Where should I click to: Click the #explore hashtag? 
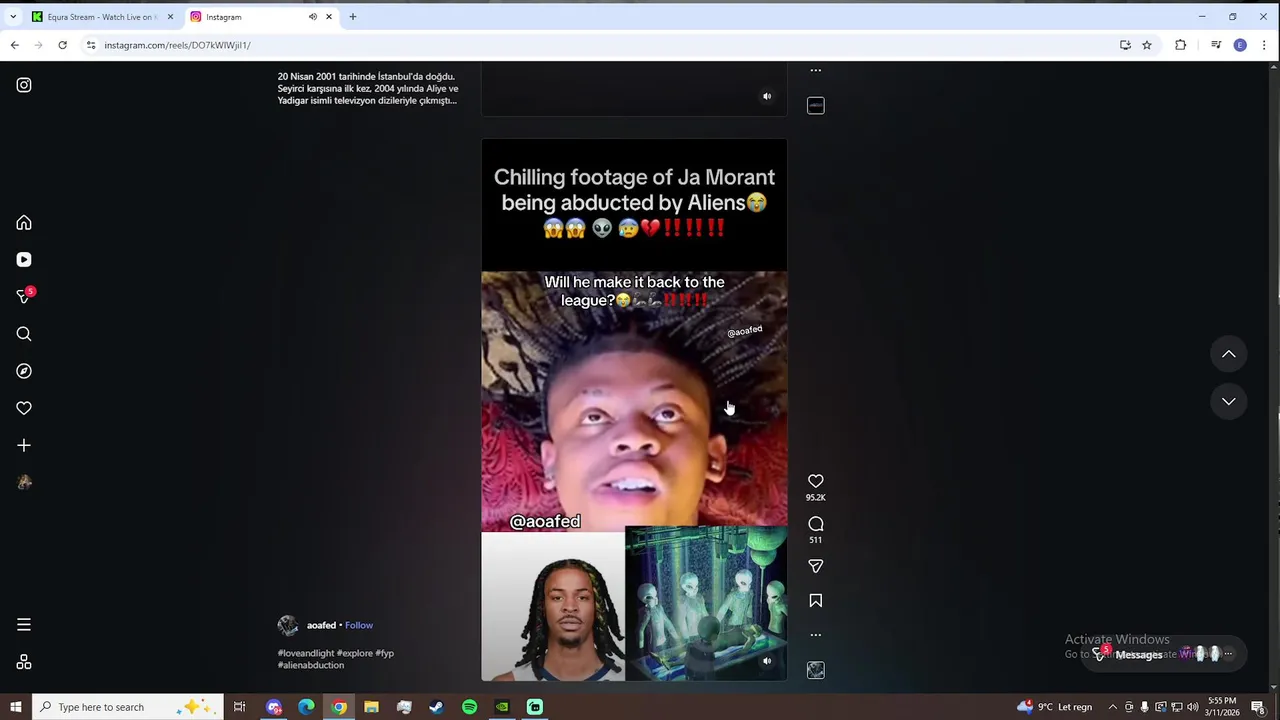click(355, 653)
